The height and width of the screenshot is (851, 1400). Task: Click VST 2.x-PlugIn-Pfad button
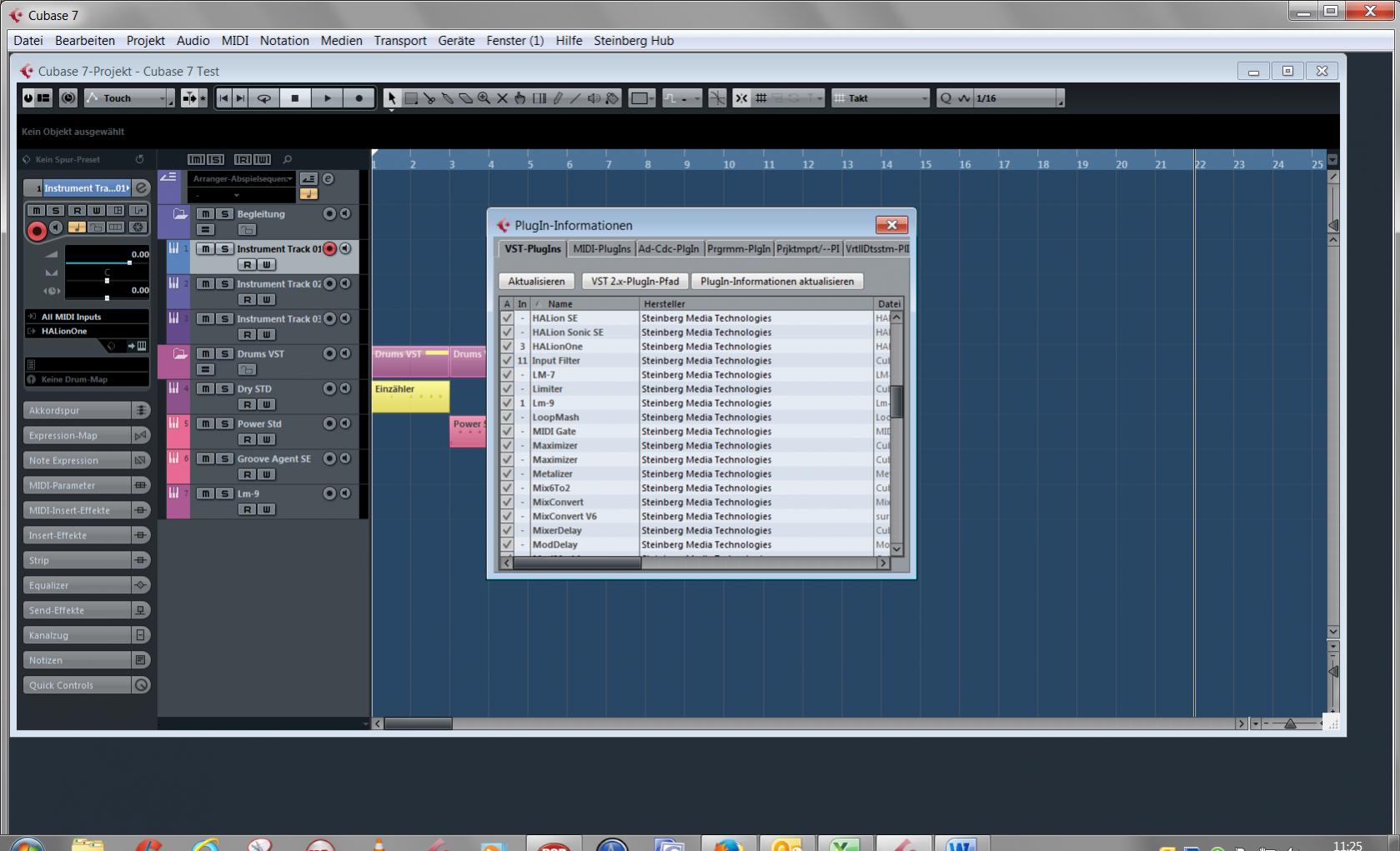[x=635, y=282]
